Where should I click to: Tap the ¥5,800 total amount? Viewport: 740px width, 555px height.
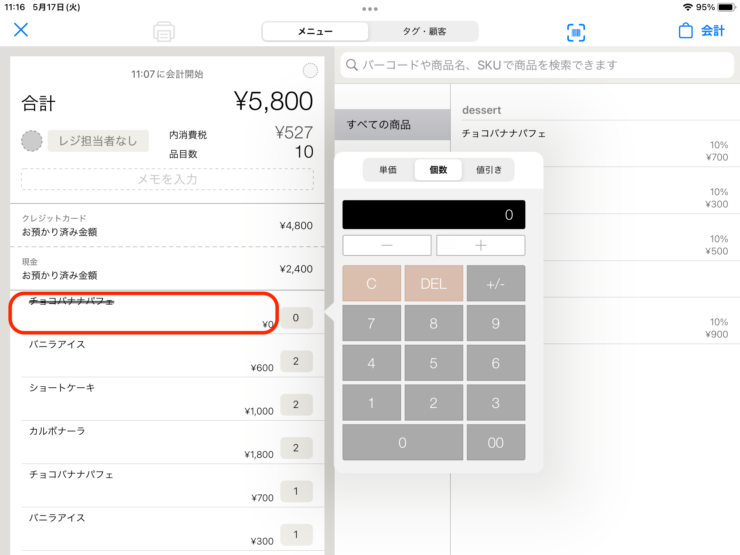coord(273,101)
